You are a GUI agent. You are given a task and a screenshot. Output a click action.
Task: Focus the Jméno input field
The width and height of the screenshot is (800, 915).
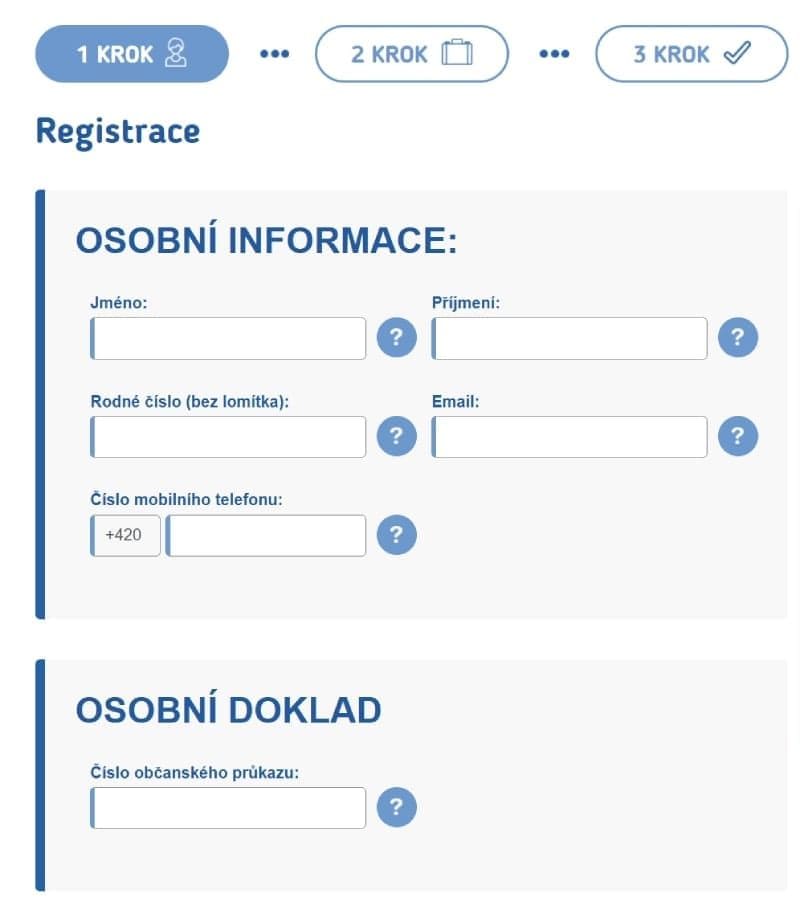[x=228, y=338]
